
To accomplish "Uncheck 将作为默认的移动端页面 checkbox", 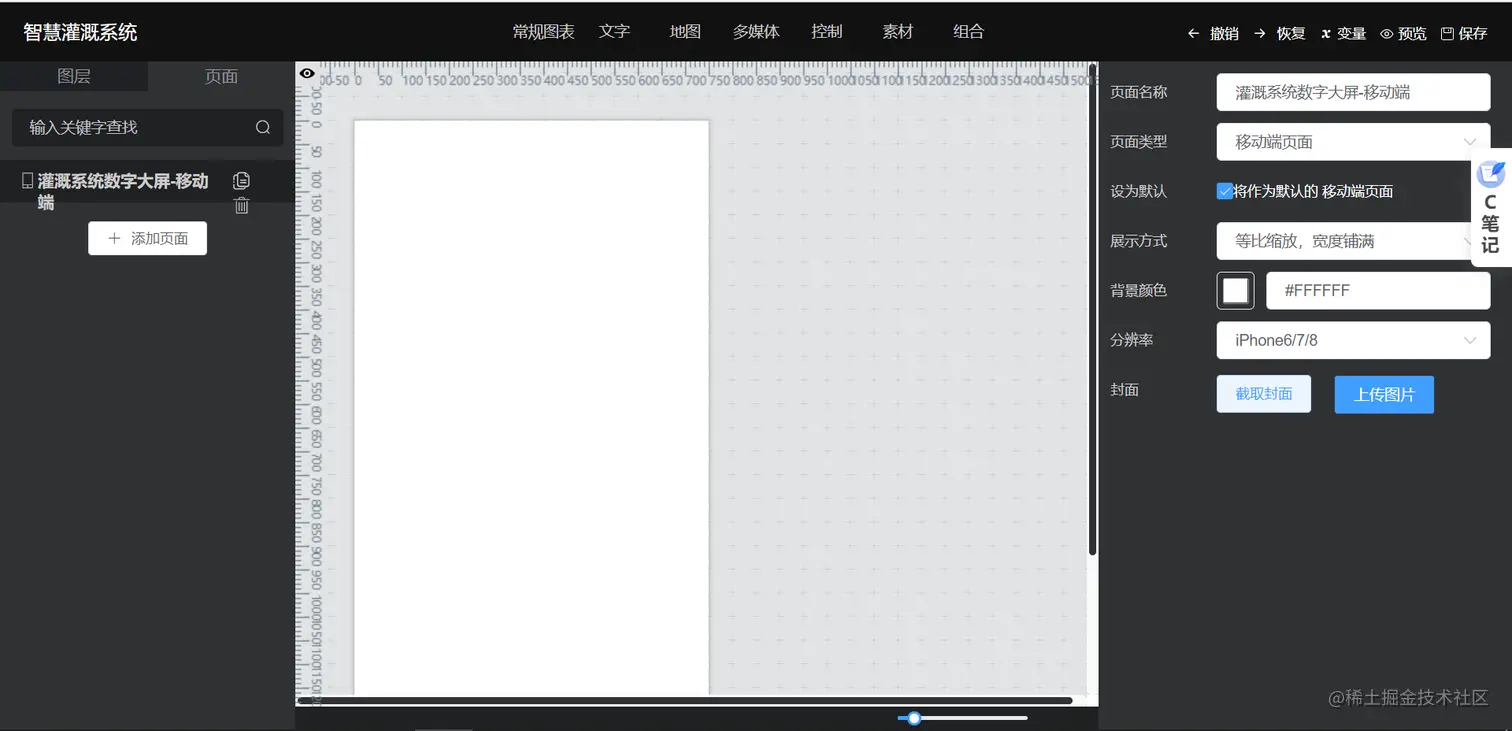I will pyautogui.click(x=1224, y=191).
